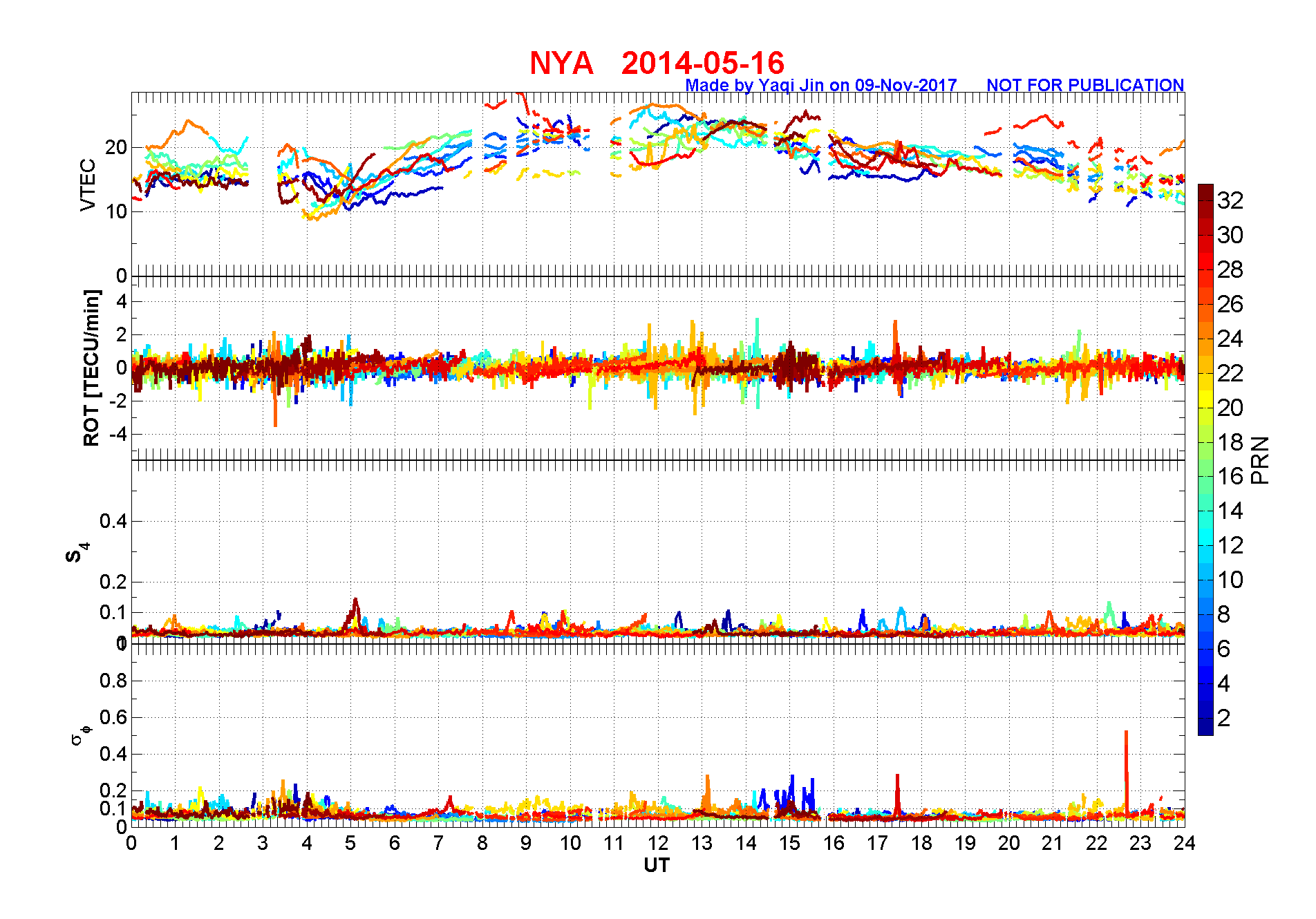This screenshot has width=1316, height=919.
Task: Select the S4 y-axis tick 0.2
Action: coord(113,582)
